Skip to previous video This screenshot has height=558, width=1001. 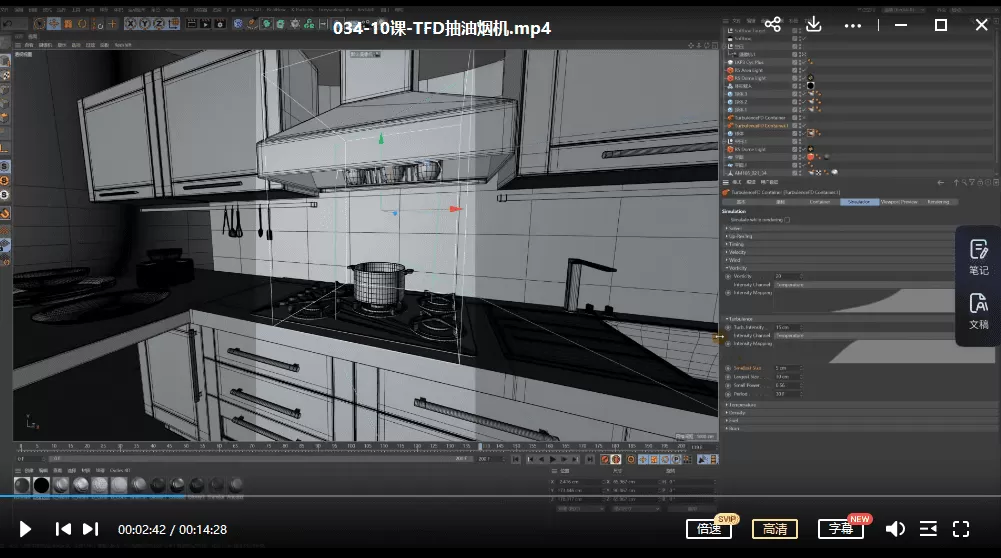pos(62,529)
